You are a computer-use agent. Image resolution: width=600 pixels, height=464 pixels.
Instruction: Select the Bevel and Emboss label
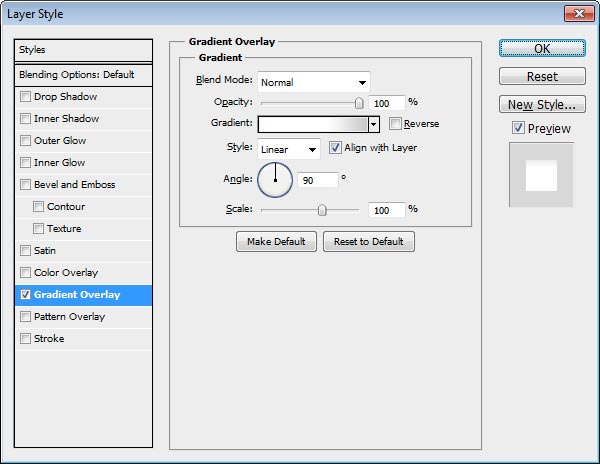coord(75,184)
